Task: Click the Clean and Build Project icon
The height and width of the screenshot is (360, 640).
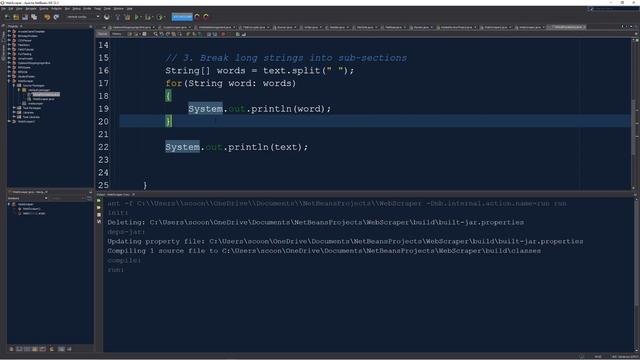Action: [127, 17]
